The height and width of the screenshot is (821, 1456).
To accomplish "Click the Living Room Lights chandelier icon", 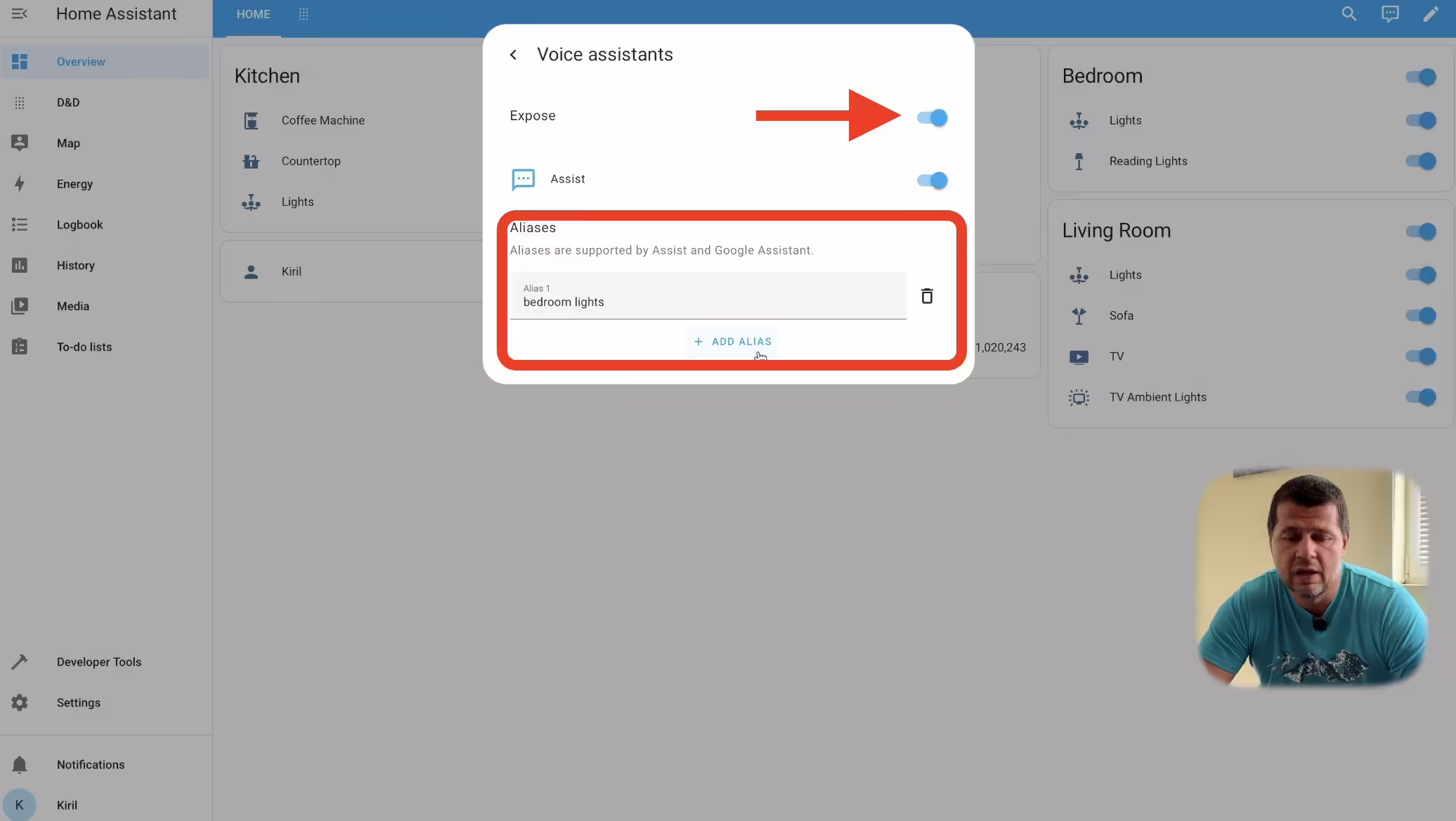I will 1079,276.
